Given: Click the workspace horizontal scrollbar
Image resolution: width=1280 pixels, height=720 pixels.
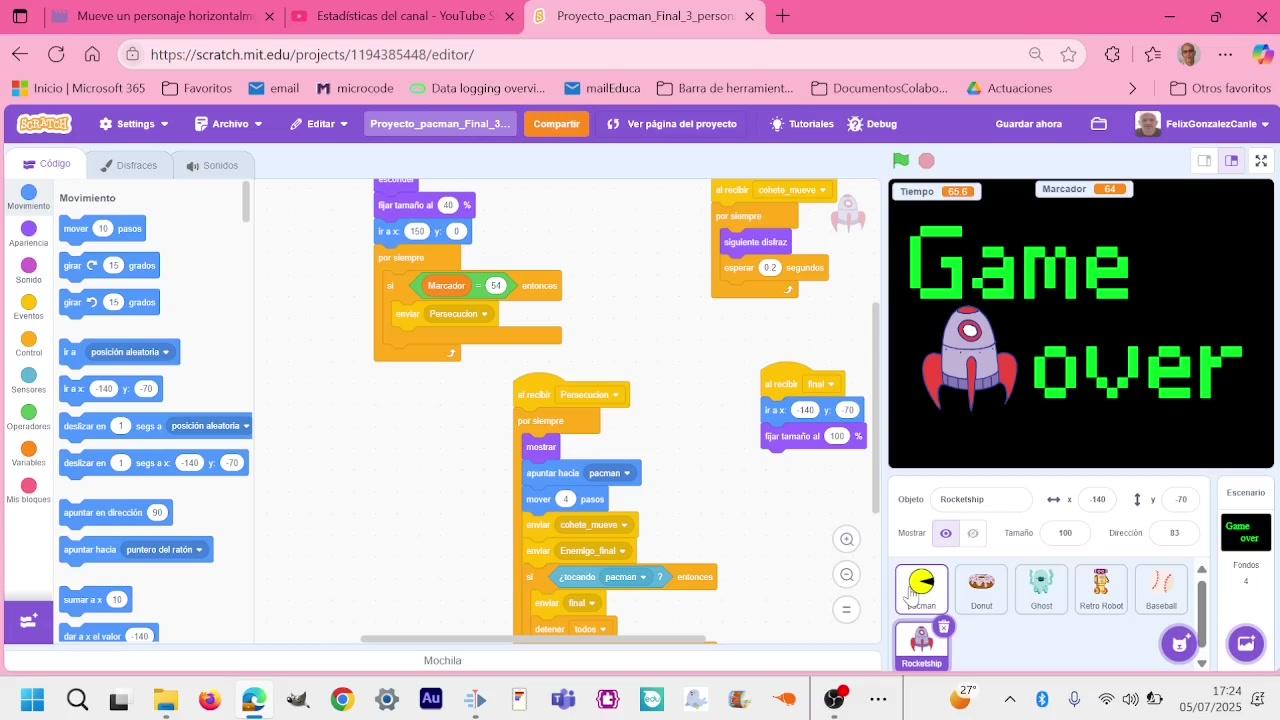Looking at the screenshot, I should [532, 639].
